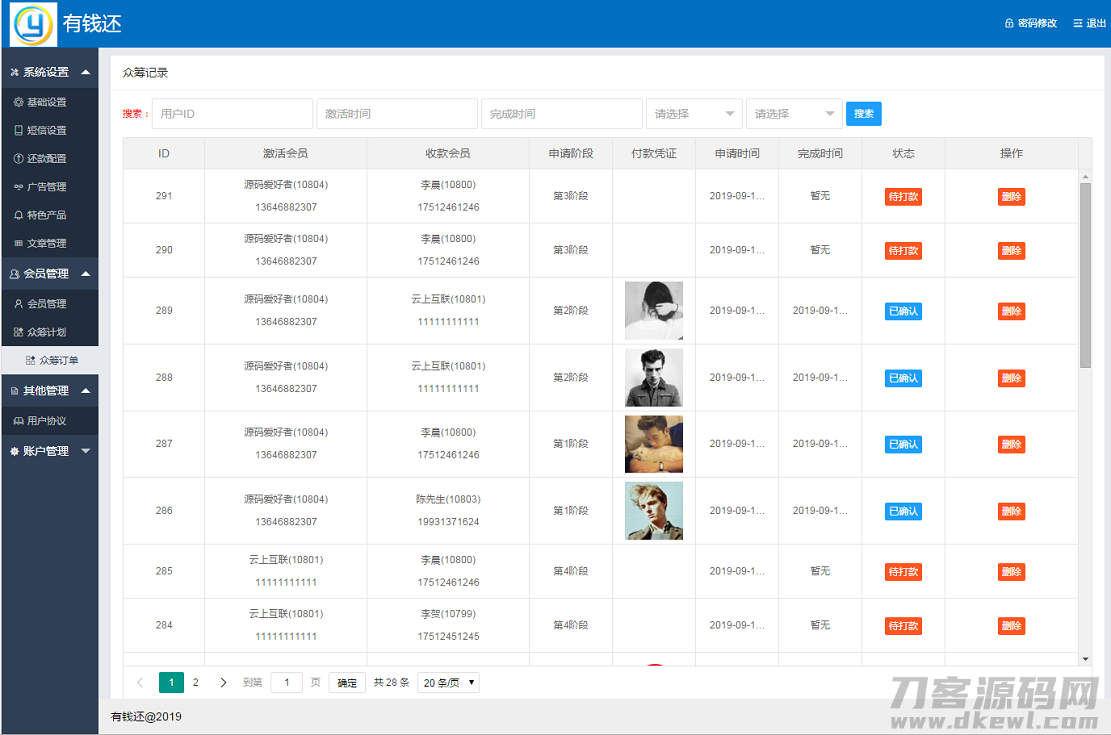The image size is (1111, 735).
Task: Open the first 请选择 dropdown
Action: pyautogui.click(x=693, y=113)
